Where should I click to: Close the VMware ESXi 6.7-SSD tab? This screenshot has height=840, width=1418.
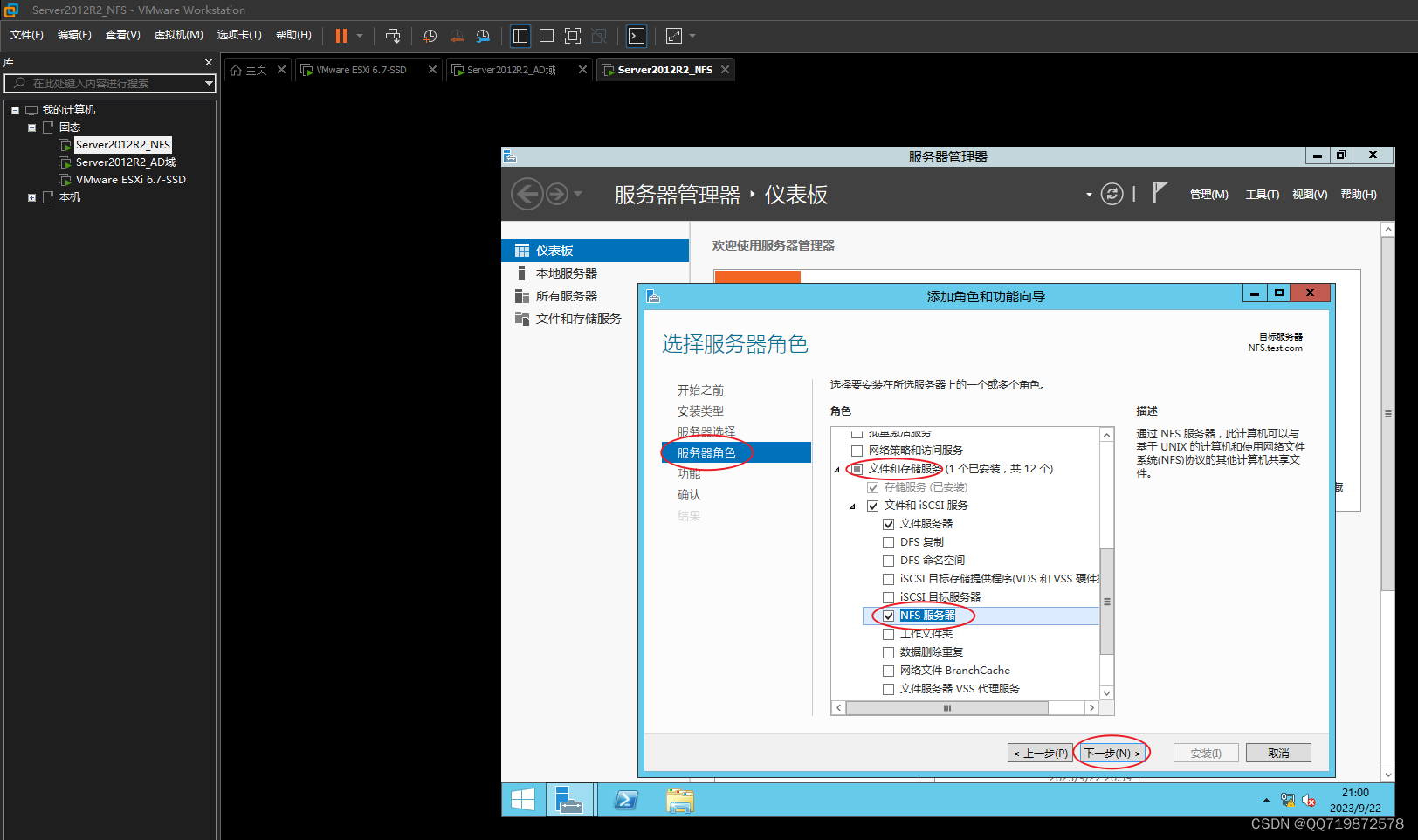coord(432,70)
